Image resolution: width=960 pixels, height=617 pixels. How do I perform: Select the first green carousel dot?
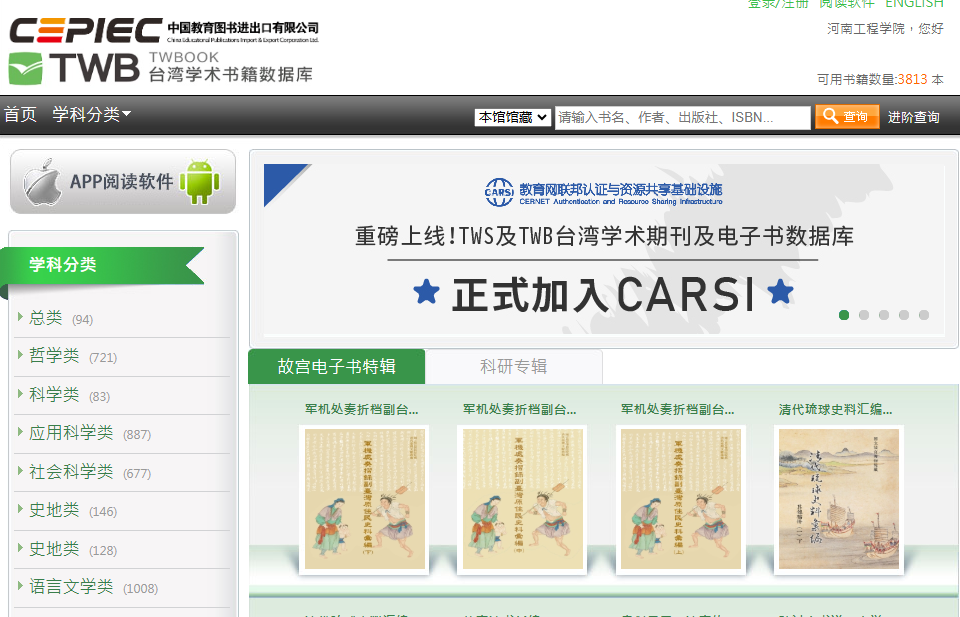(844, 315)
